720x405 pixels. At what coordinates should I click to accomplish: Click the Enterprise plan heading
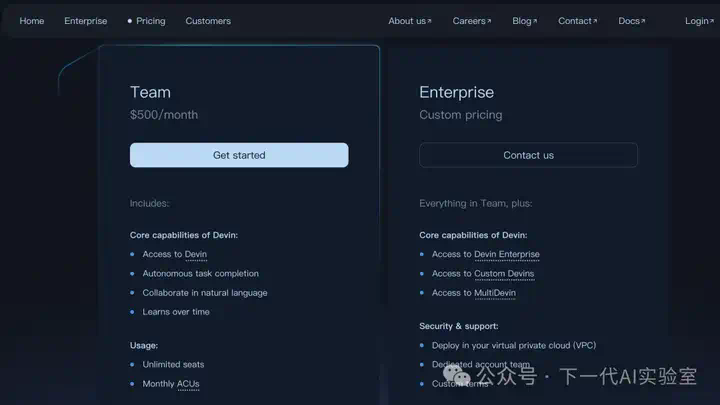click(x=456, y=92)
